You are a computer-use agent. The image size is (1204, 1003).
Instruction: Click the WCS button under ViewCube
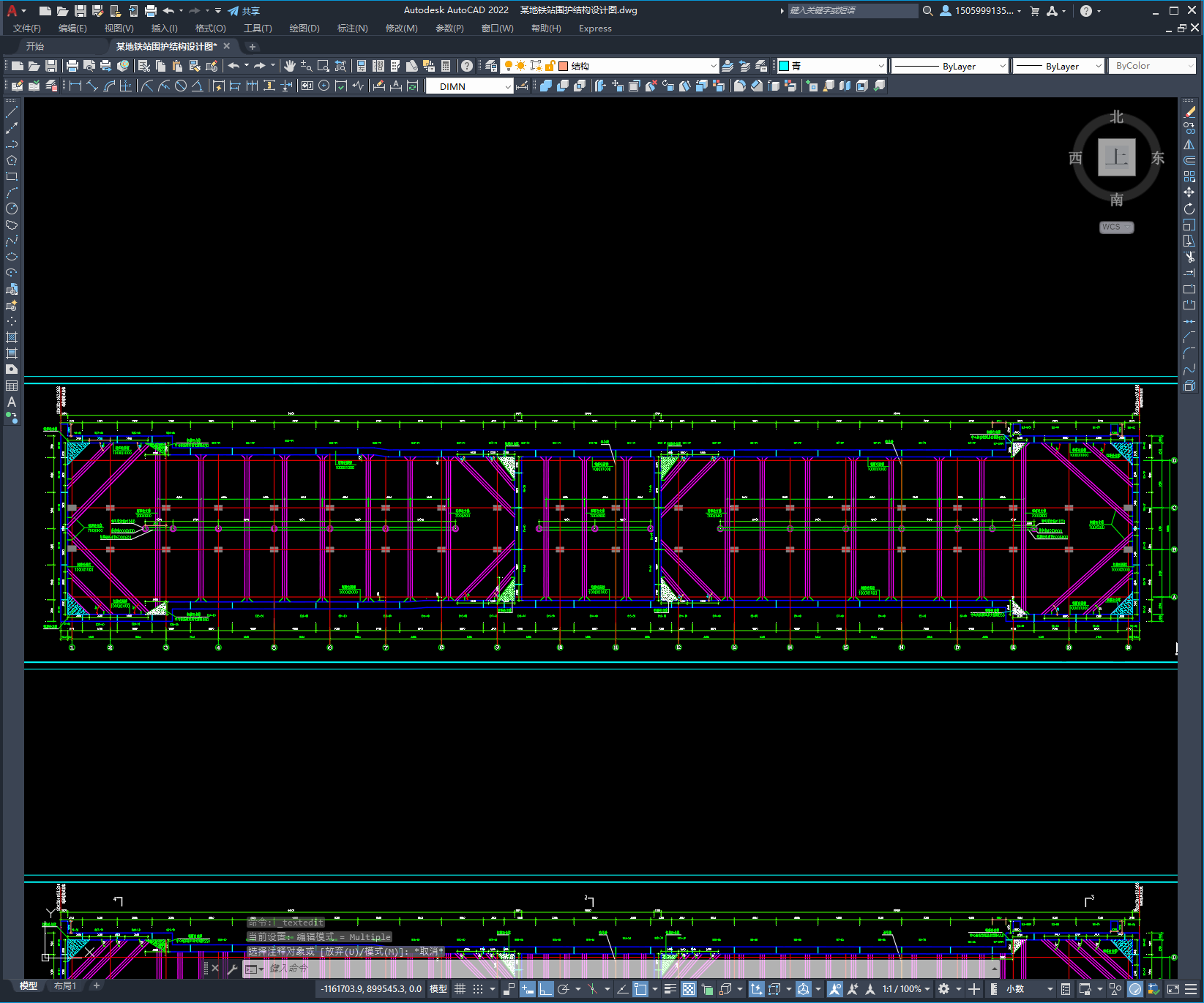tap(1116, 227)
